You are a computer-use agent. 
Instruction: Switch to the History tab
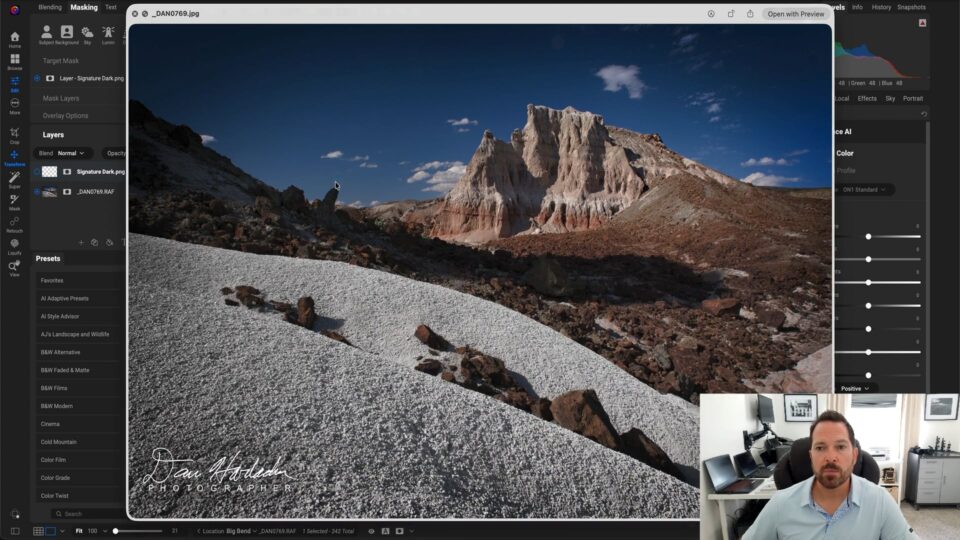(881, 7)
